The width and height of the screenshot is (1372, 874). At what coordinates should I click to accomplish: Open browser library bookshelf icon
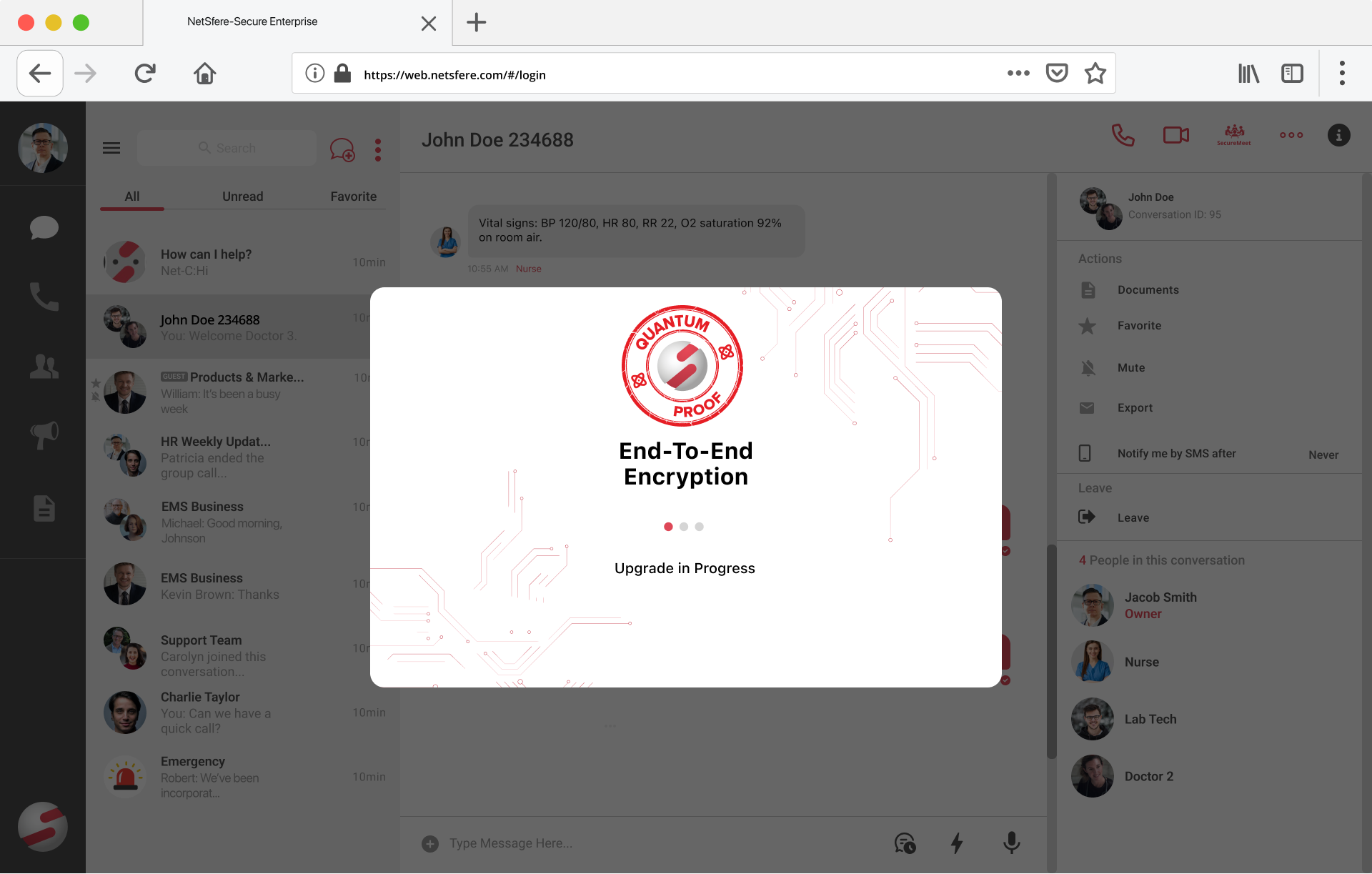click(1248, 74)
